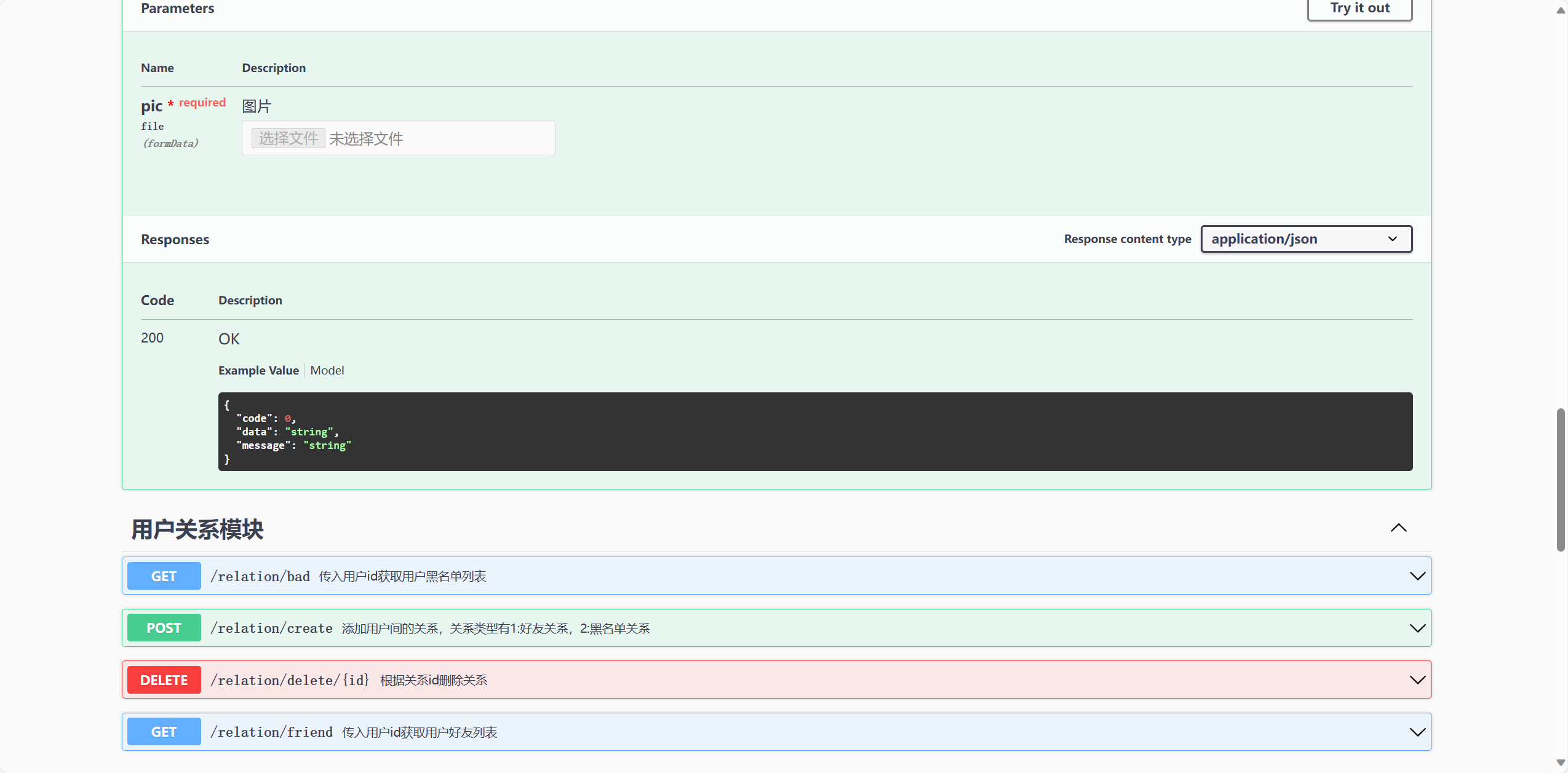
Task: Select the Example Value tab
Action: tap(258, 370)
